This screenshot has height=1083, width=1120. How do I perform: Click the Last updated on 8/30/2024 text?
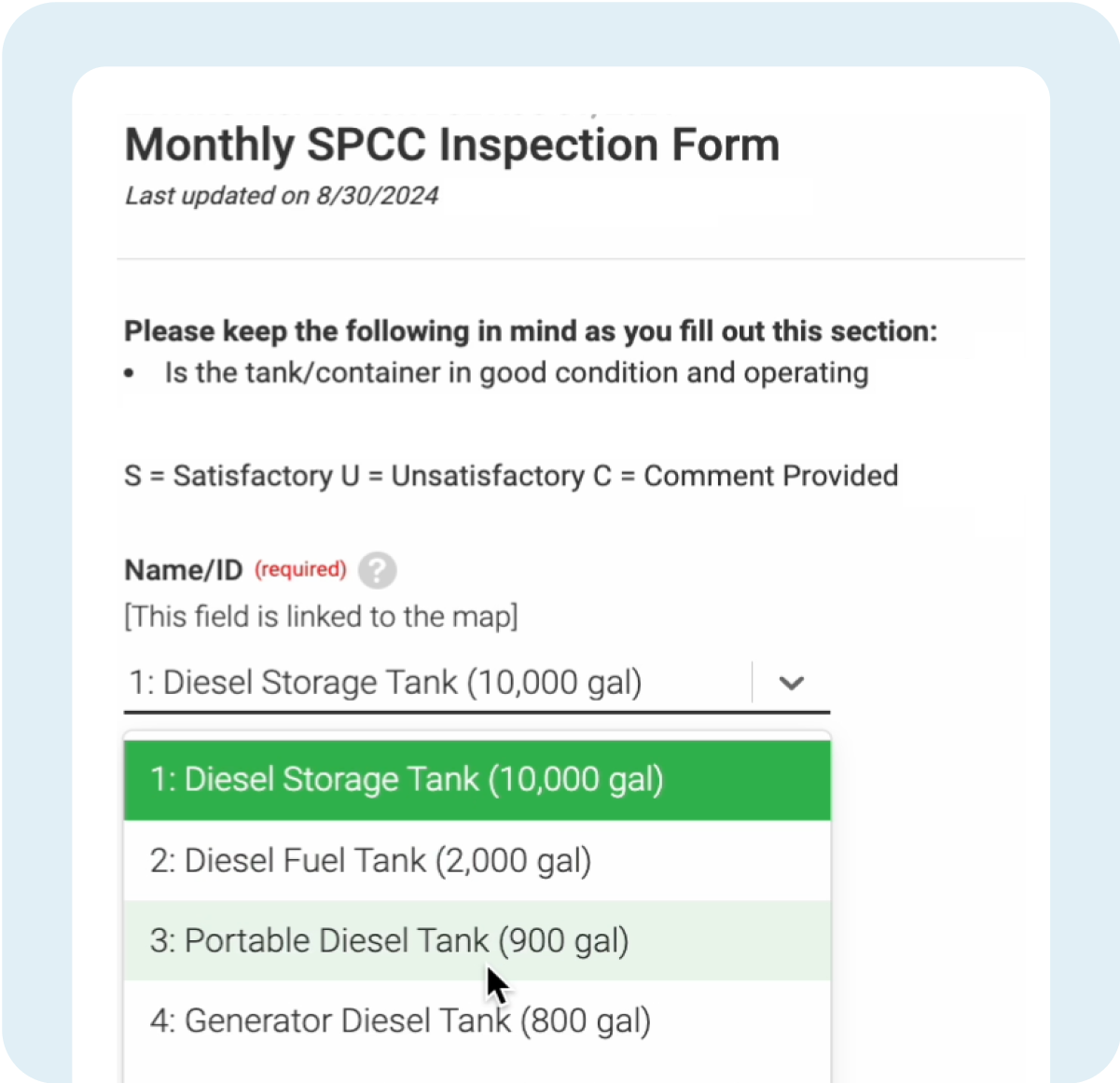[x=282, y=196]
